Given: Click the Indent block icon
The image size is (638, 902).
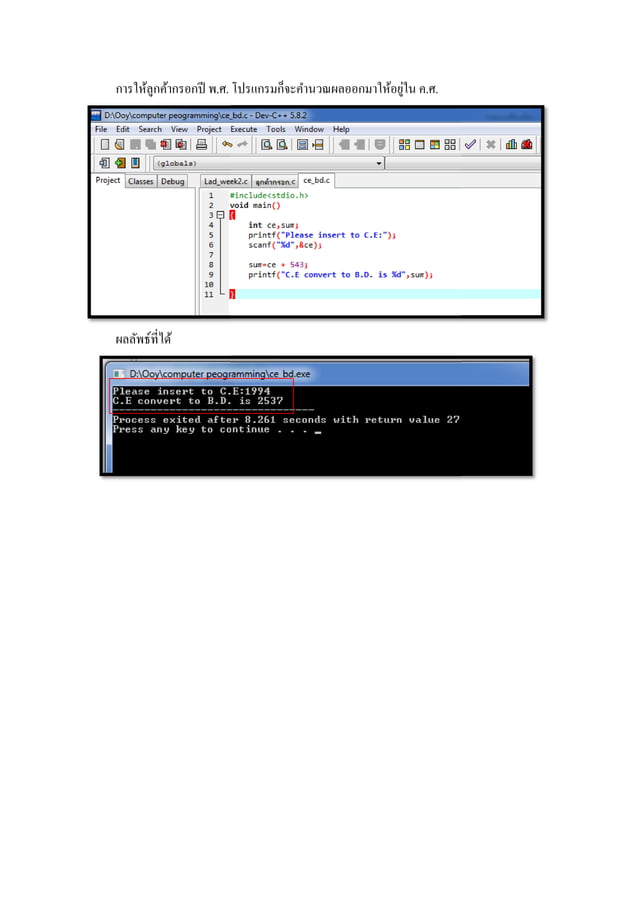Looking at the screenshot, I should pos(344,144).
